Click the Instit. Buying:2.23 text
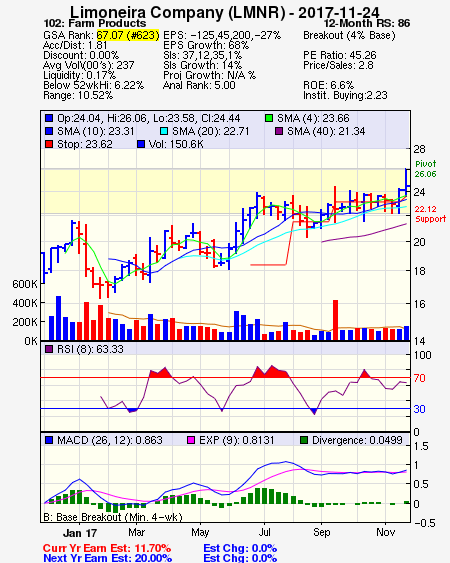Screen dimensions: 450x563 [x=345, y=96]
